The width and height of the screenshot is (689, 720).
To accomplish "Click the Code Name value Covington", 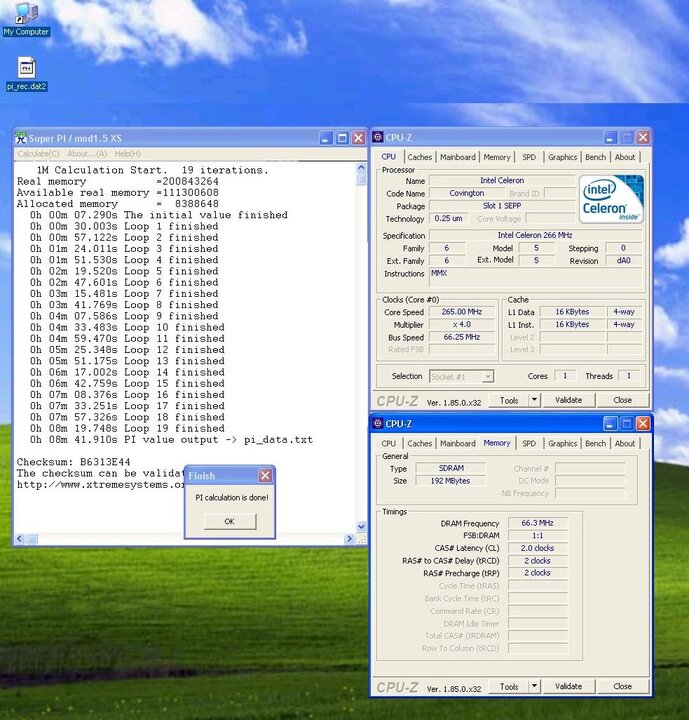I will pos(467,193).
